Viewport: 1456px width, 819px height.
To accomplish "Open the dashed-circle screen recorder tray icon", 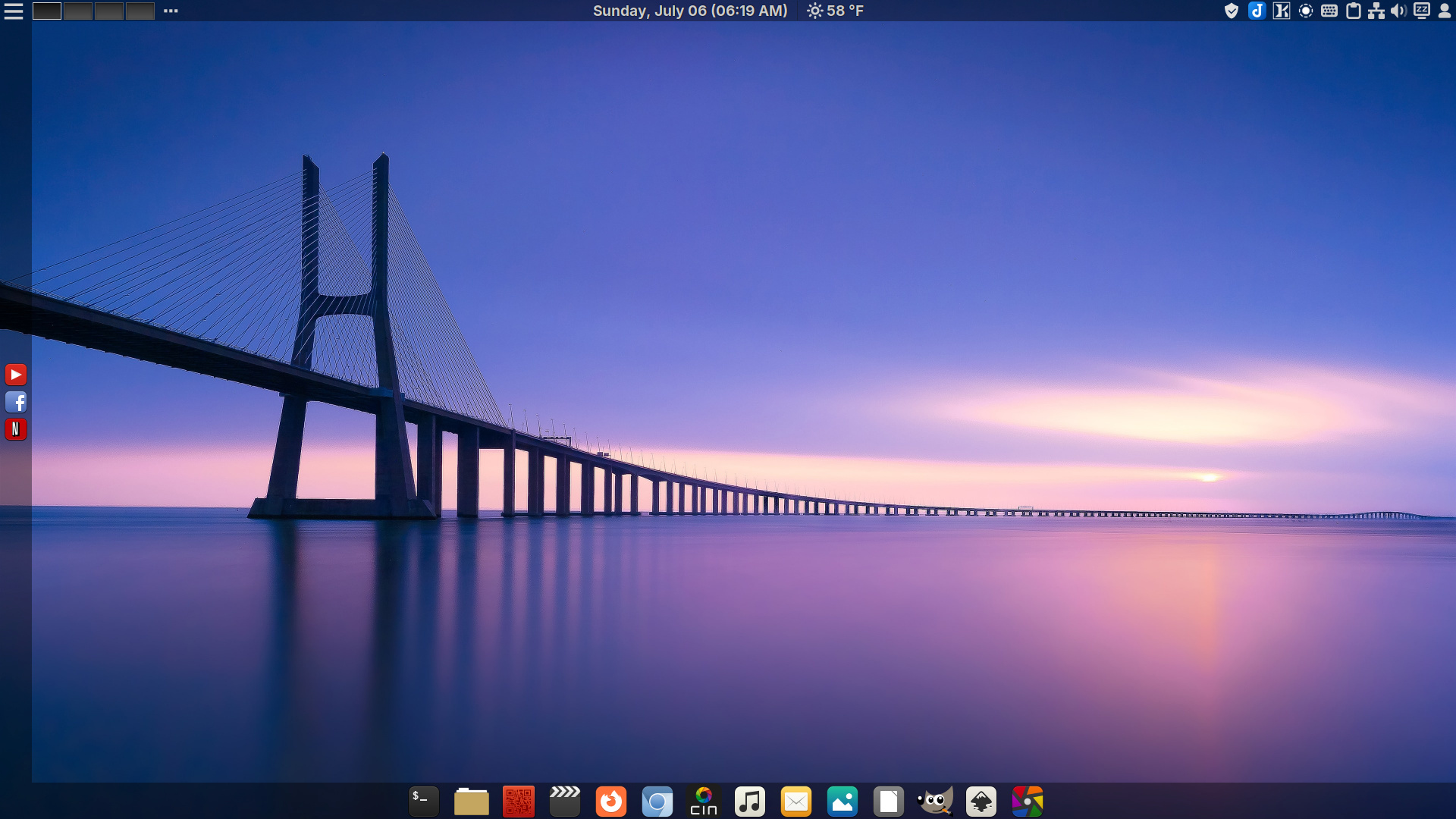I will (1306, 11).
